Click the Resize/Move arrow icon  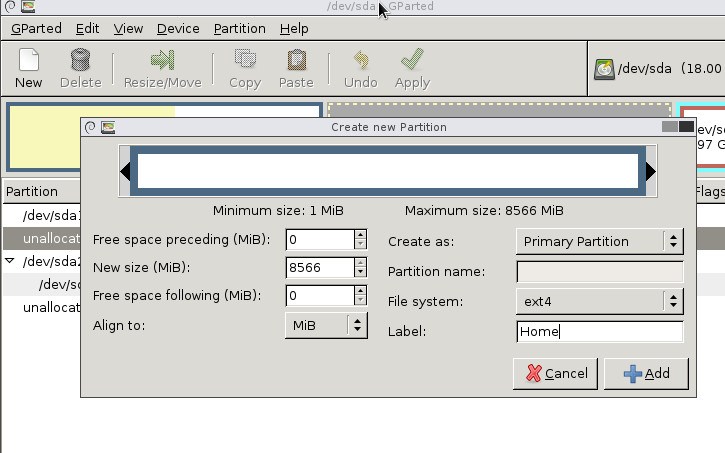pyautogui.click(x=162, y=60)
